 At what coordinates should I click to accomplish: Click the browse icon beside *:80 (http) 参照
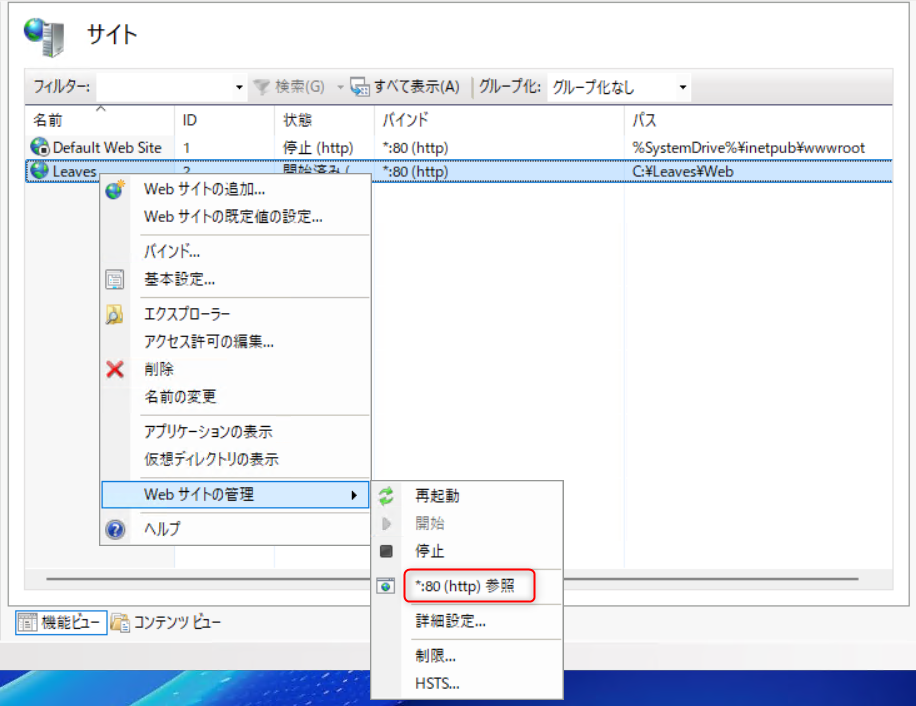(x=387, y=587)
